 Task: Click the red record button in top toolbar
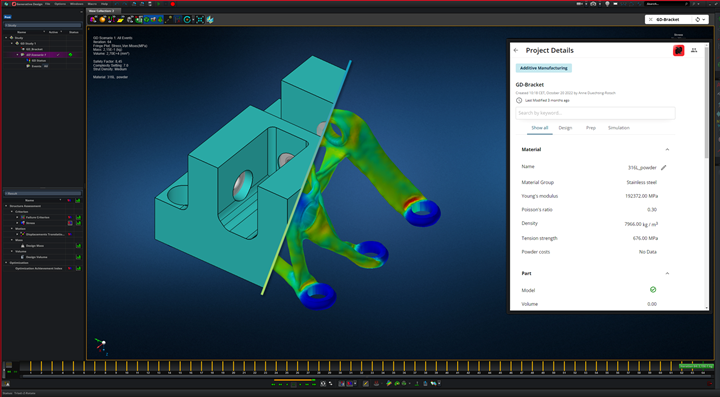[173, 4]
